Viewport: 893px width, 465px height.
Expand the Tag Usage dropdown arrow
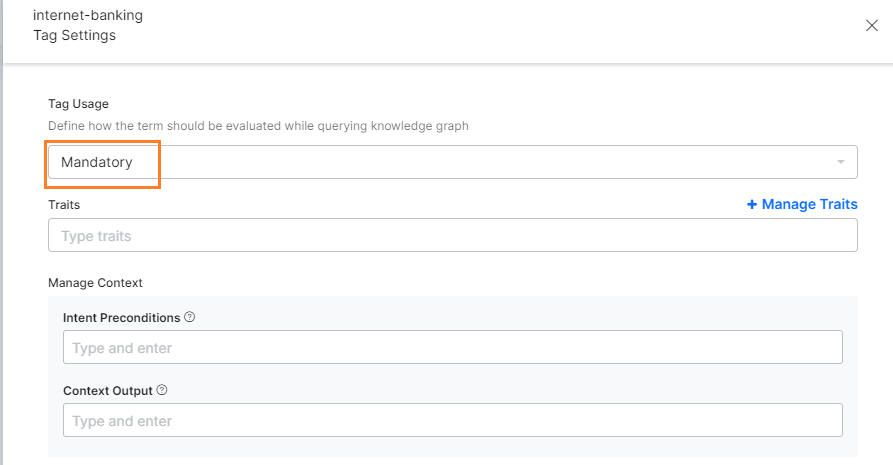(x=841, y=162)
